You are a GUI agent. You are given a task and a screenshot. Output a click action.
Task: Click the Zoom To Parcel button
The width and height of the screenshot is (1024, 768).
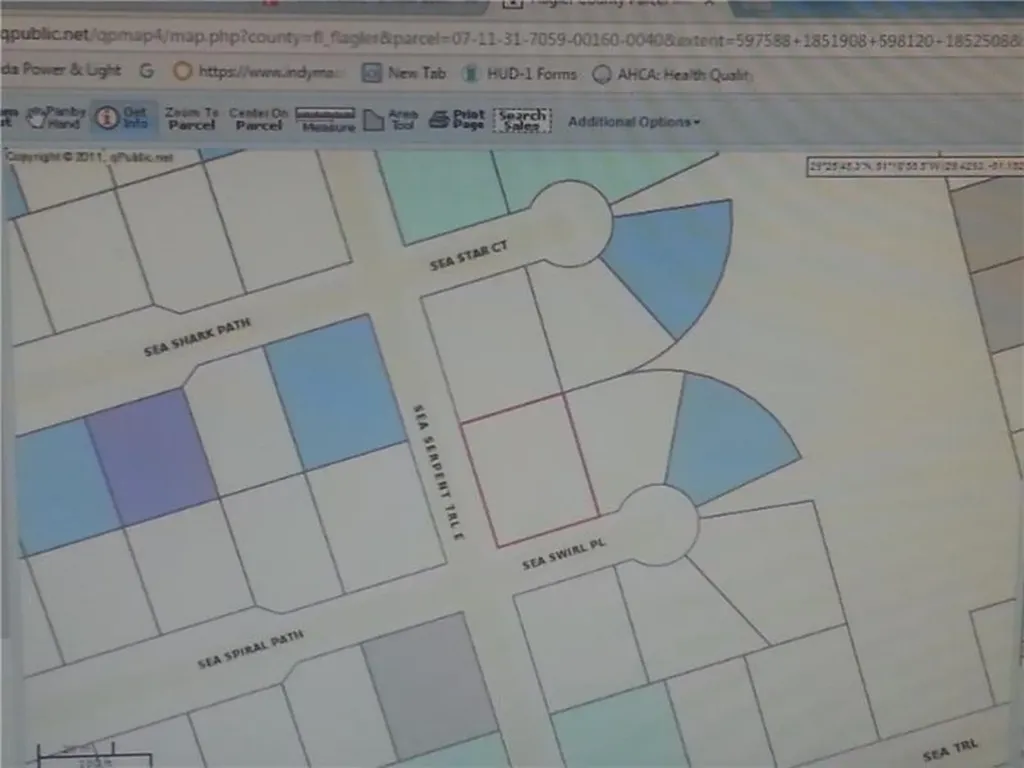[191, 118]
